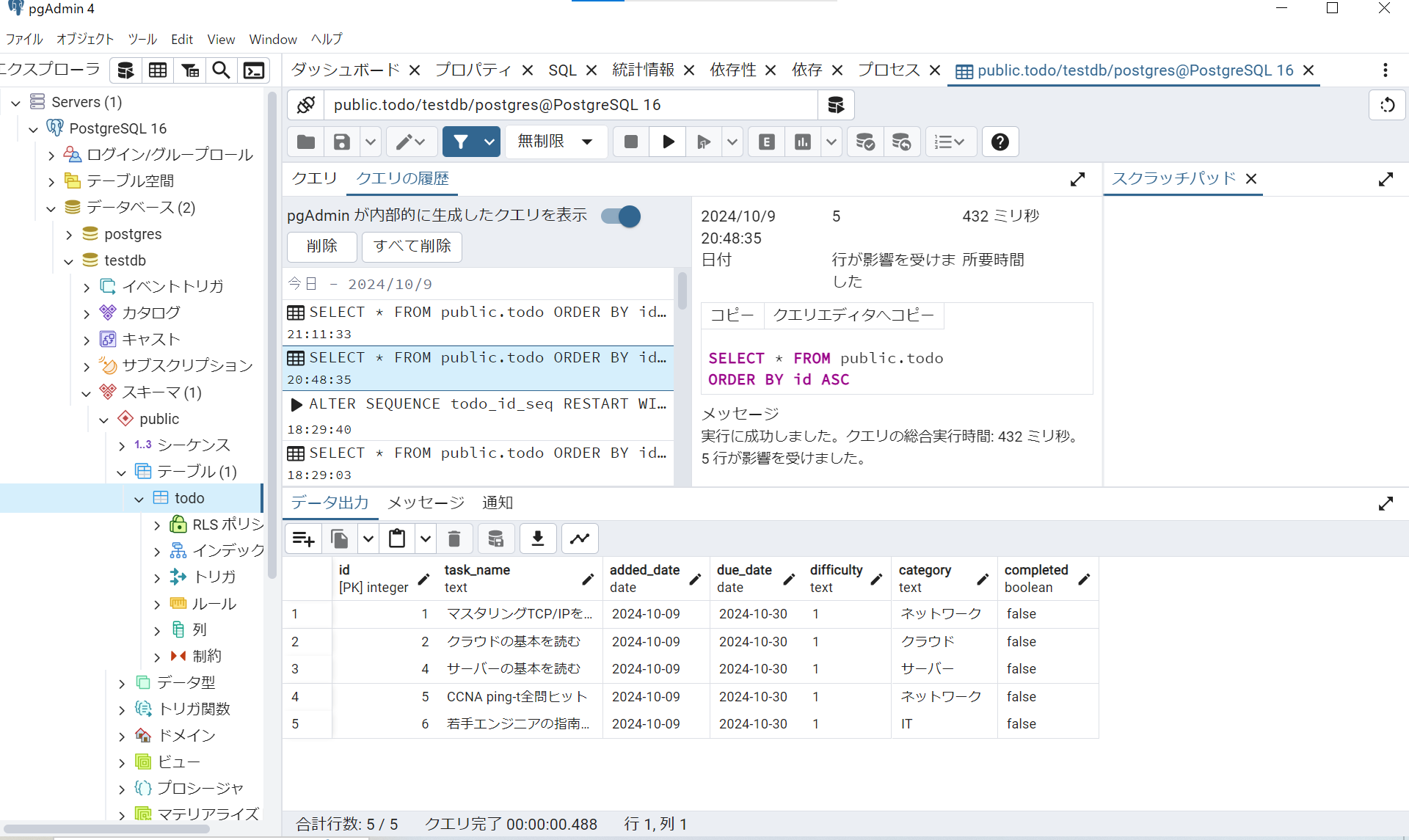Switch to the クエリ tab
This screenshot has width=1409, height=840.
pos(314,178)
